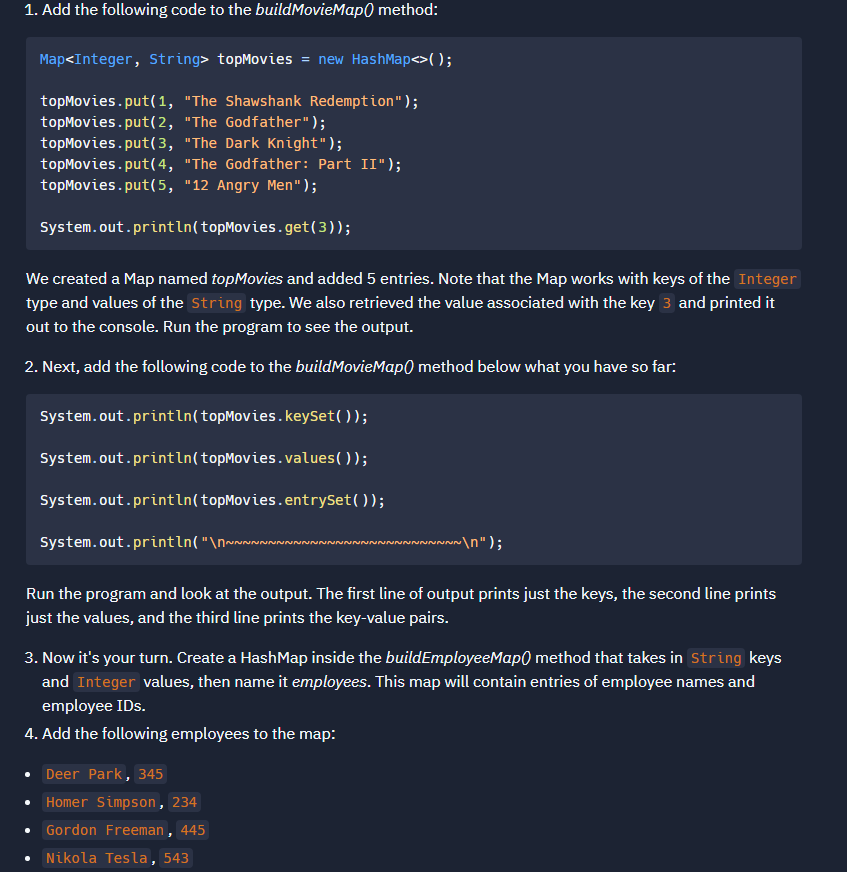Click the String type code highlight

217,302
